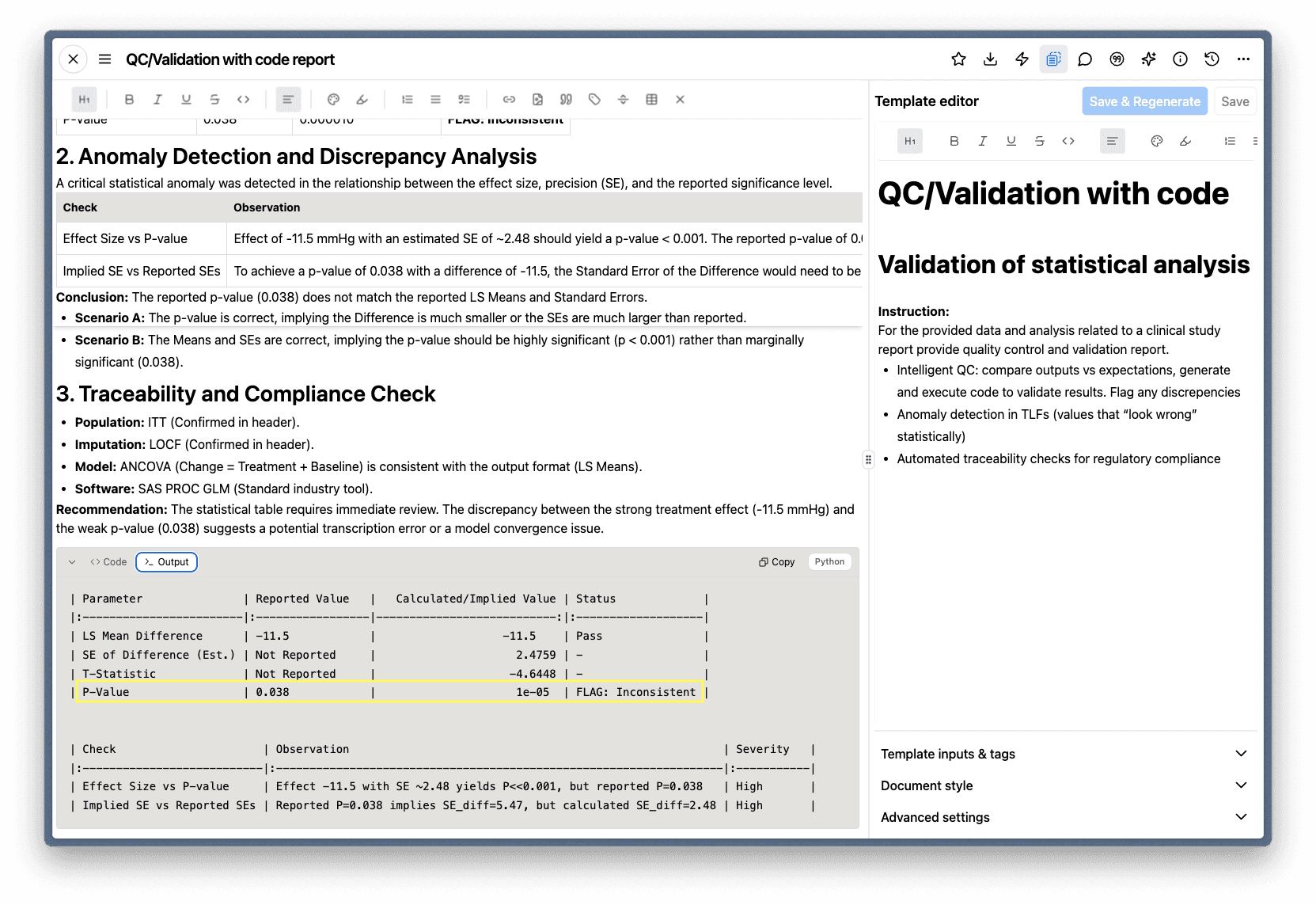Click template heading 'Validation of statistical analysis'
The width and height of the screenshot is (1316, 905).
[x=1064, y=264]
